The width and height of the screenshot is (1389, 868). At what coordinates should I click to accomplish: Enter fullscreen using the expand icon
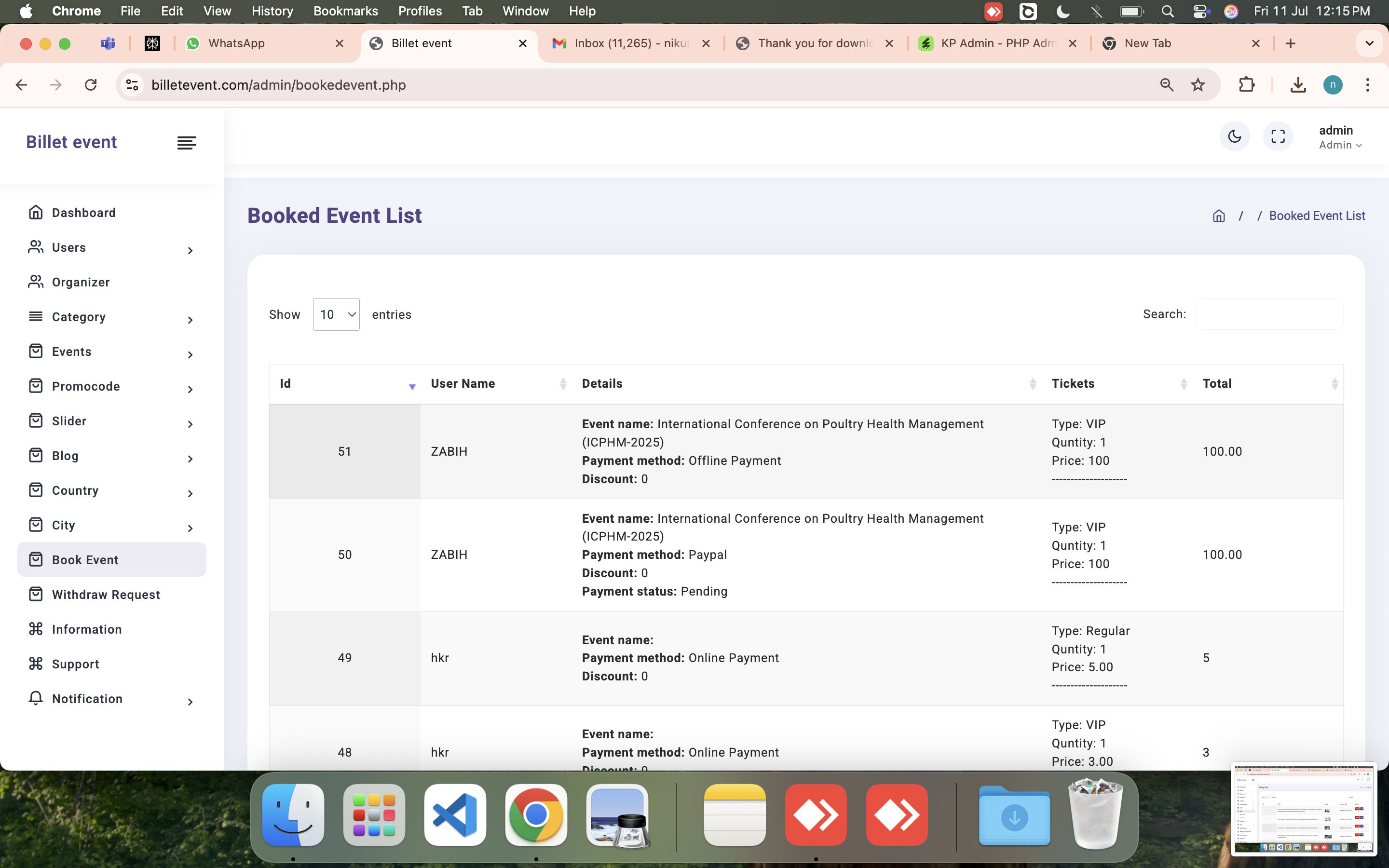1278,136
